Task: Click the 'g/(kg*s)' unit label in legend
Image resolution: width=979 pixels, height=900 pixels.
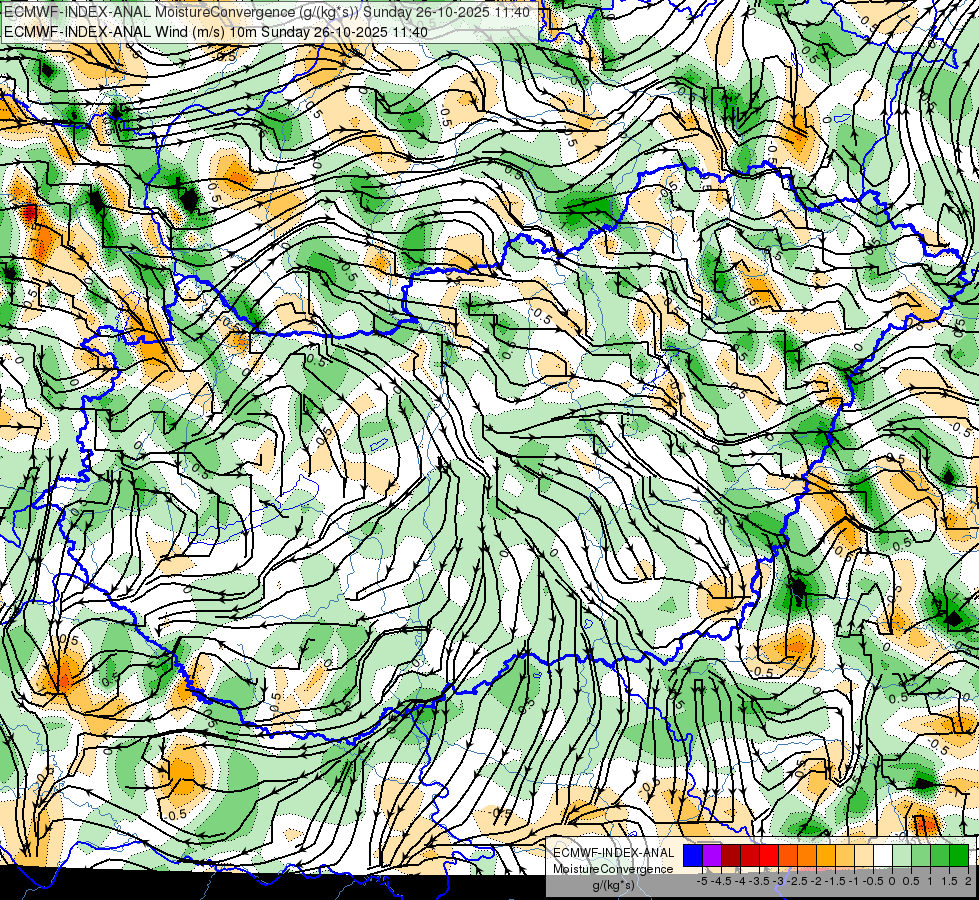Action: tap(614, 885)
